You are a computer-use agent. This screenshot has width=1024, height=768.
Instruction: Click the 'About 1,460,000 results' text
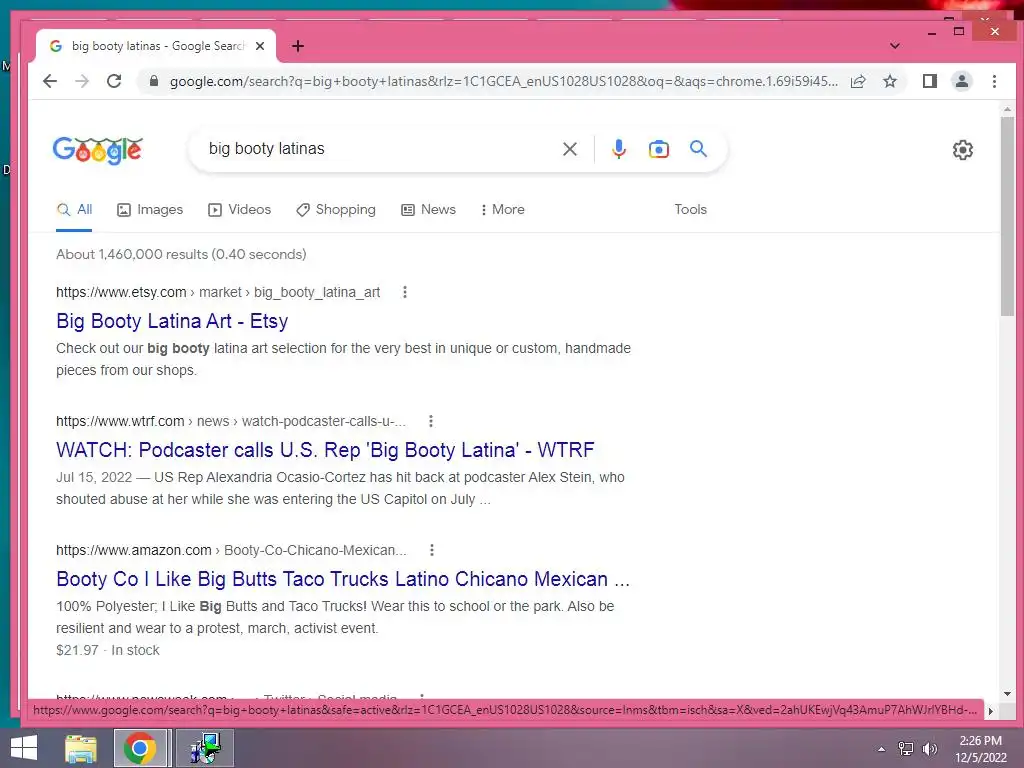click(x=181, y=255)
